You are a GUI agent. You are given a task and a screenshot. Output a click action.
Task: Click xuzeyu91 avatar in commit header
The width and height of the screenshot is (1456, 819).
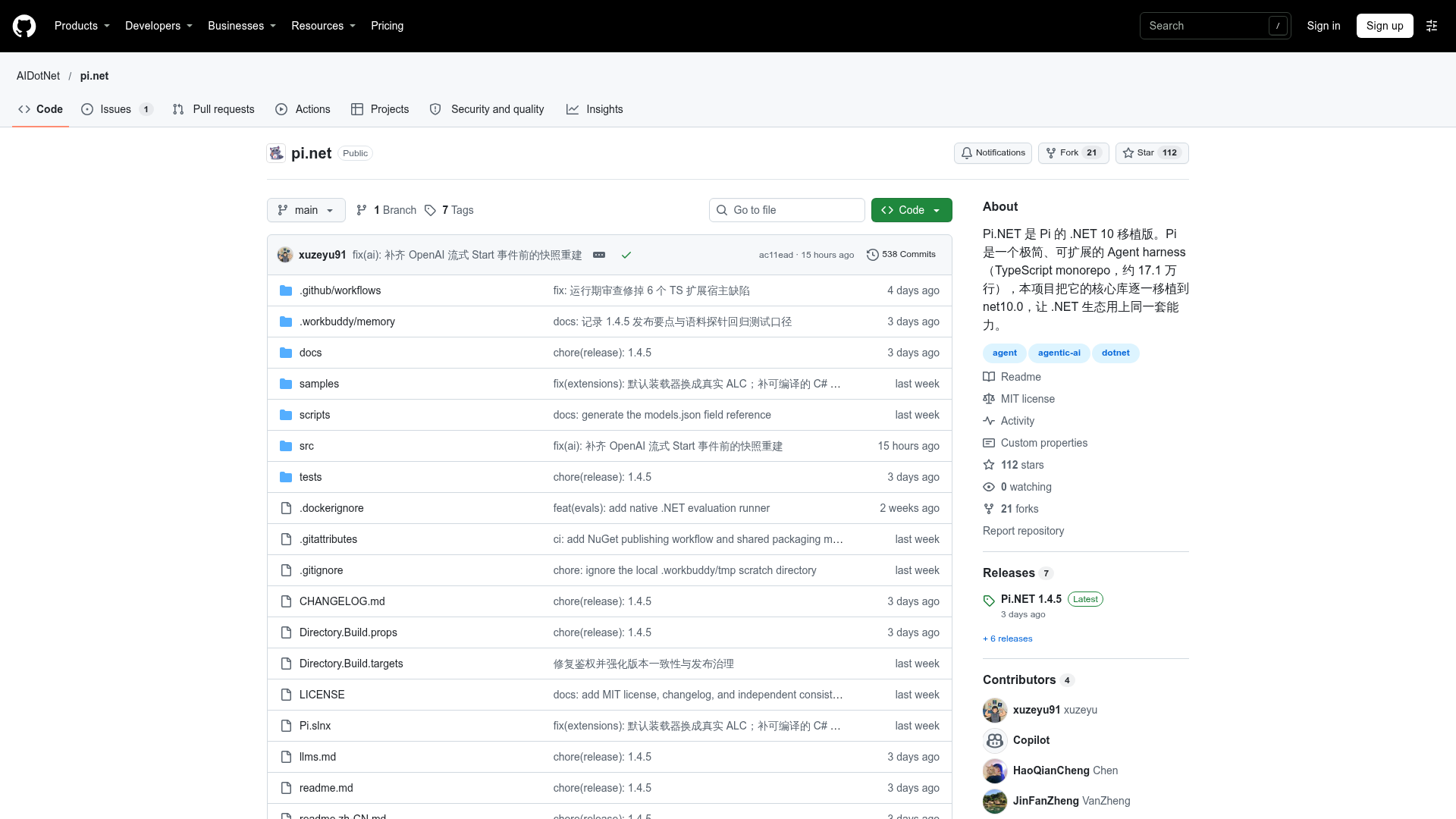tap(285, 255)
